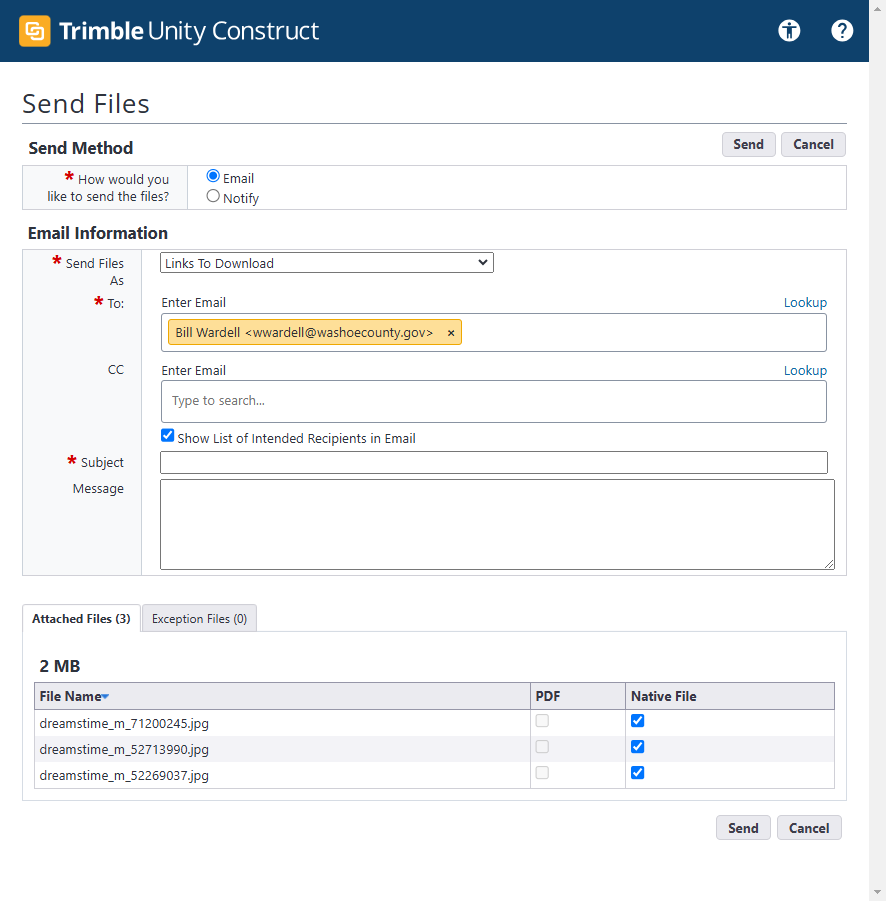The width and height of the screenshot is (886, 901).
Task: Switch to Exception Files (0) tab
Action: (x=199, y=618)
